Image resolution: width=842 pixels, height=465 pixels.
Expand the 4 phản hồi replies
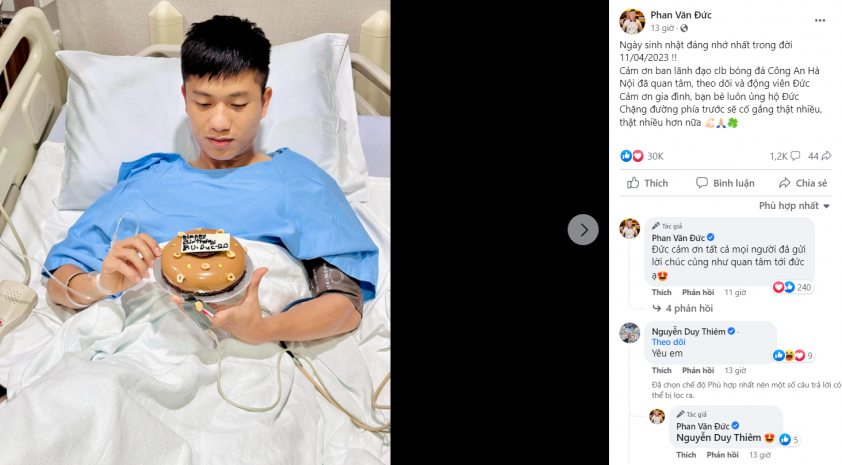[x=683, y=308]
